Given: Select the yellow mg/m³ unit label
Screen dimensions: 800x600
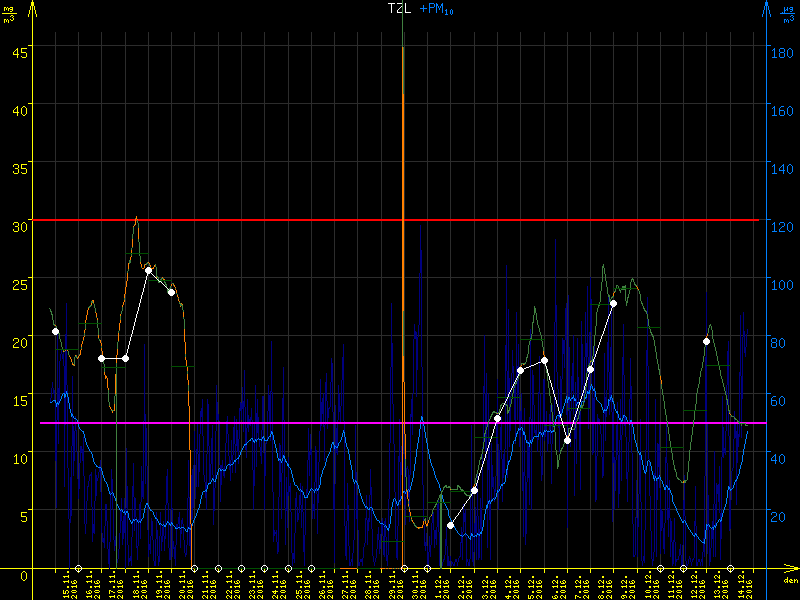Looking at the screenshot, I should point(9,14).
